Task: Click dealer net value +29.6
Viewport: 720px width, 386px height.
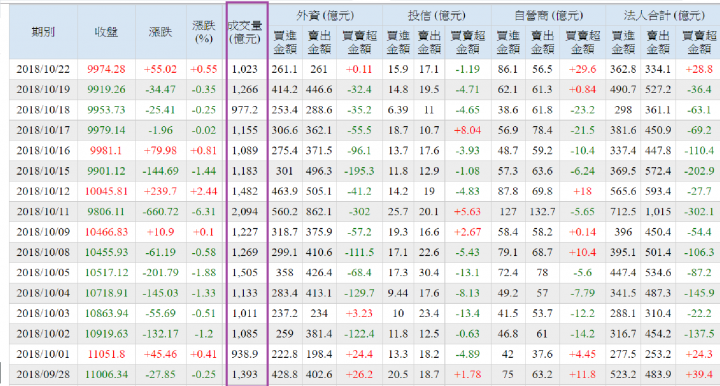Action: 582,69
